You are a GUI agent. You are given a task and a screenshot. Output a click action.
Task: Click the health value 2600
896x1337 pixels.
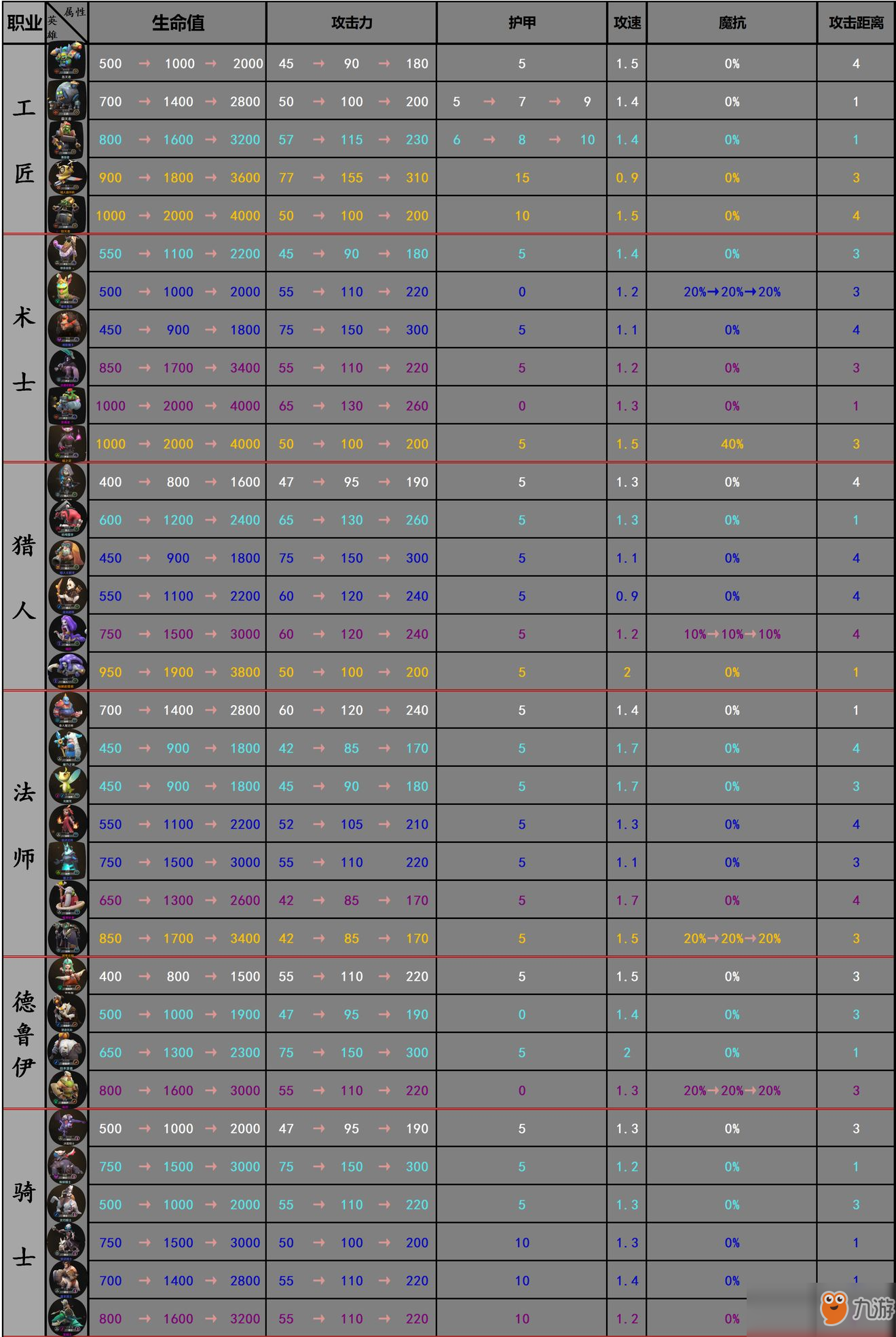pos(245,899)
